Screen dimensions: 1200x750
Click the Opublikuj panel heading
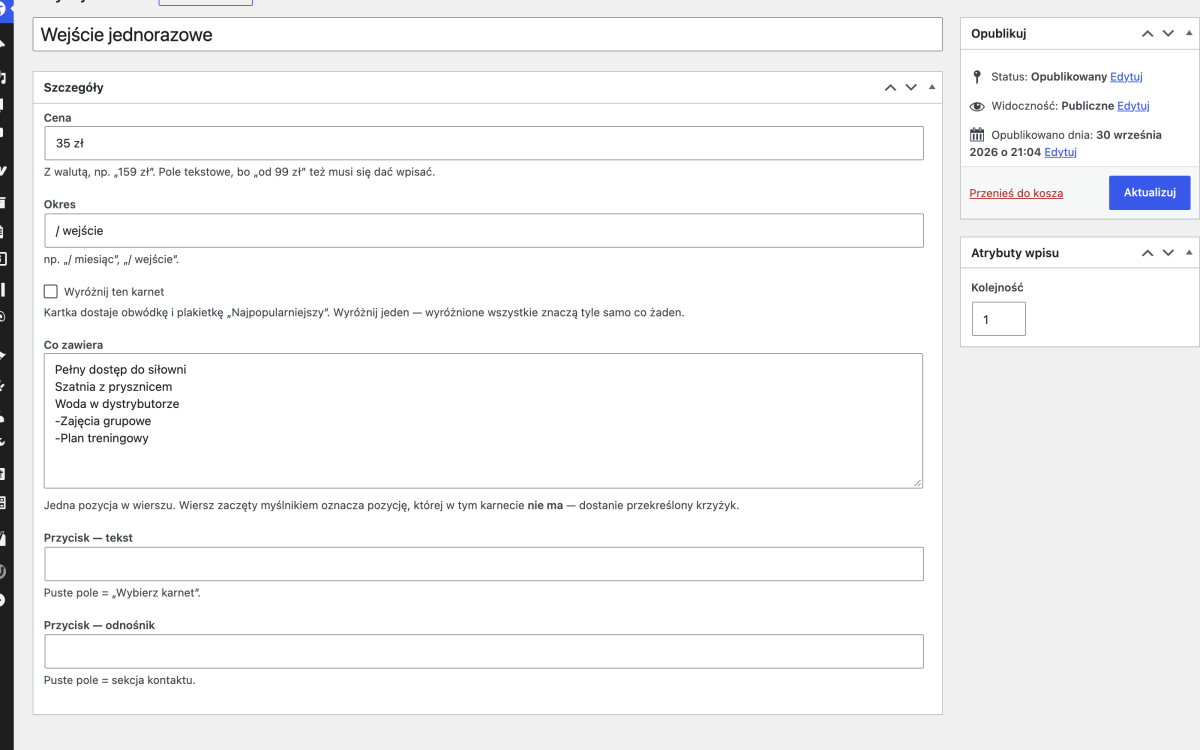click(999, 33)
